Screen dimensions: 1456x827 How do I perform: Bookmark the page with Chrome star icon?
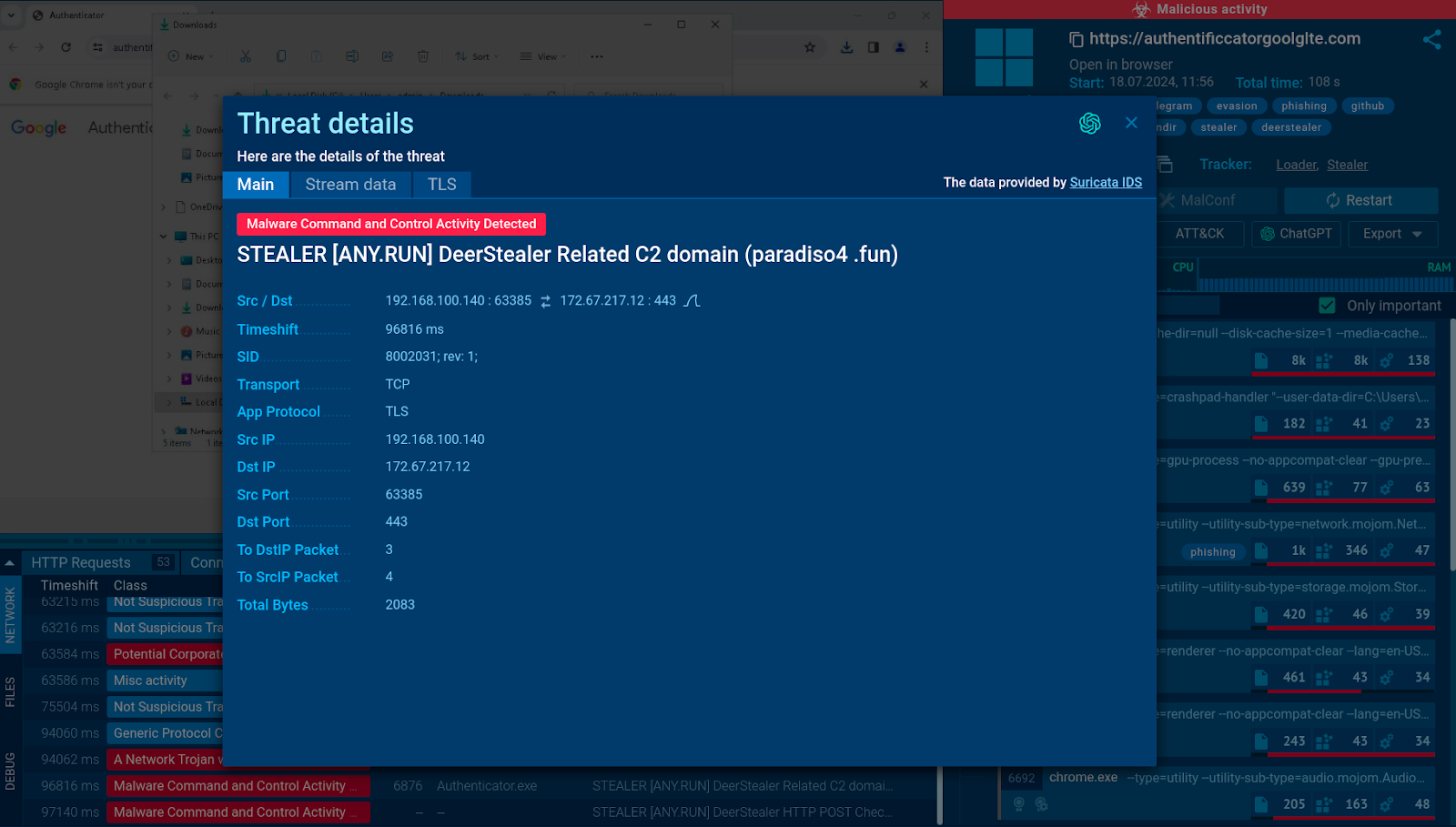810,47
